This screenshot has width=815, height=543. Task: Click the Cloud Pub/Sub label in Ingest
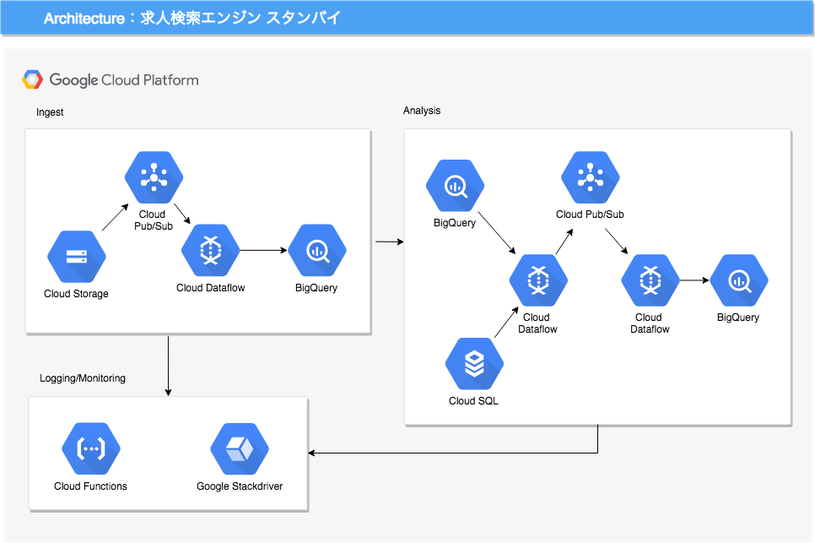(153, 220)
